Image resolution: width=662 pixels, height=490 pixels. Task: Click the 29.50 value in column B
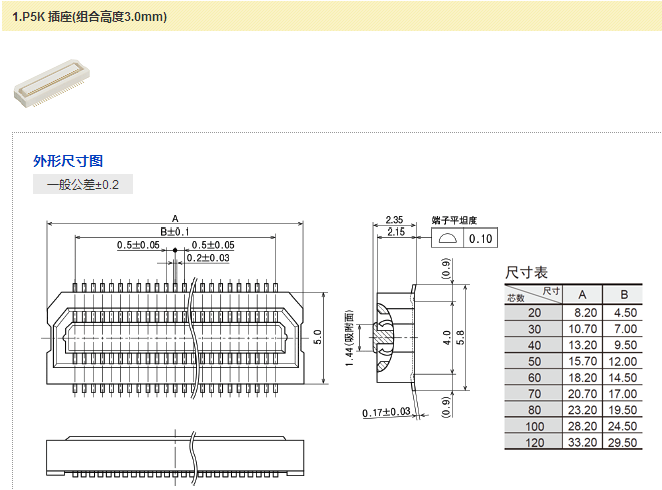tap(623, 441)
